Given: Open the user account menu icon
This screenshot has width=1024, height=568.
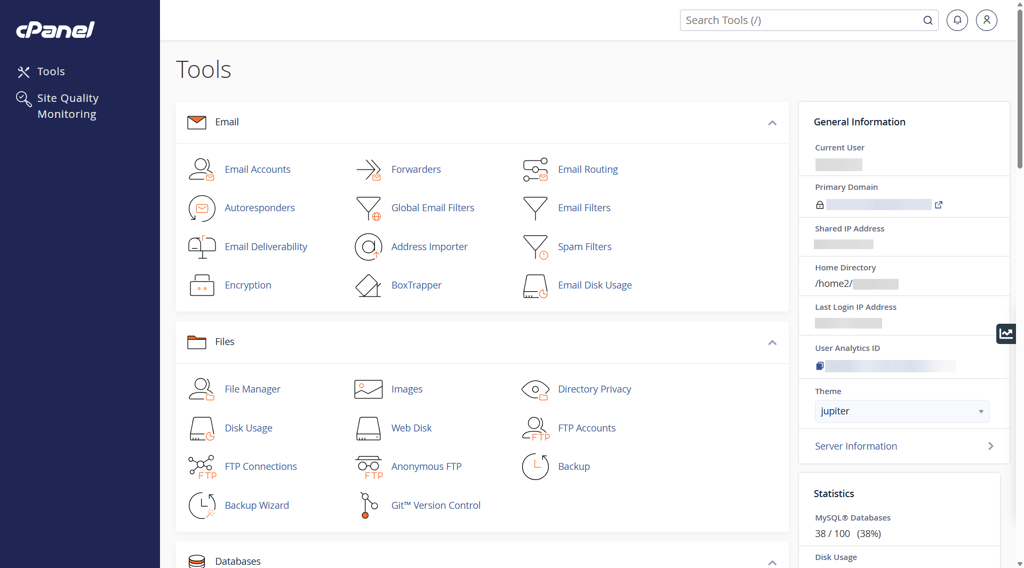Looking at the screenshot, I should tap(986, 20).
